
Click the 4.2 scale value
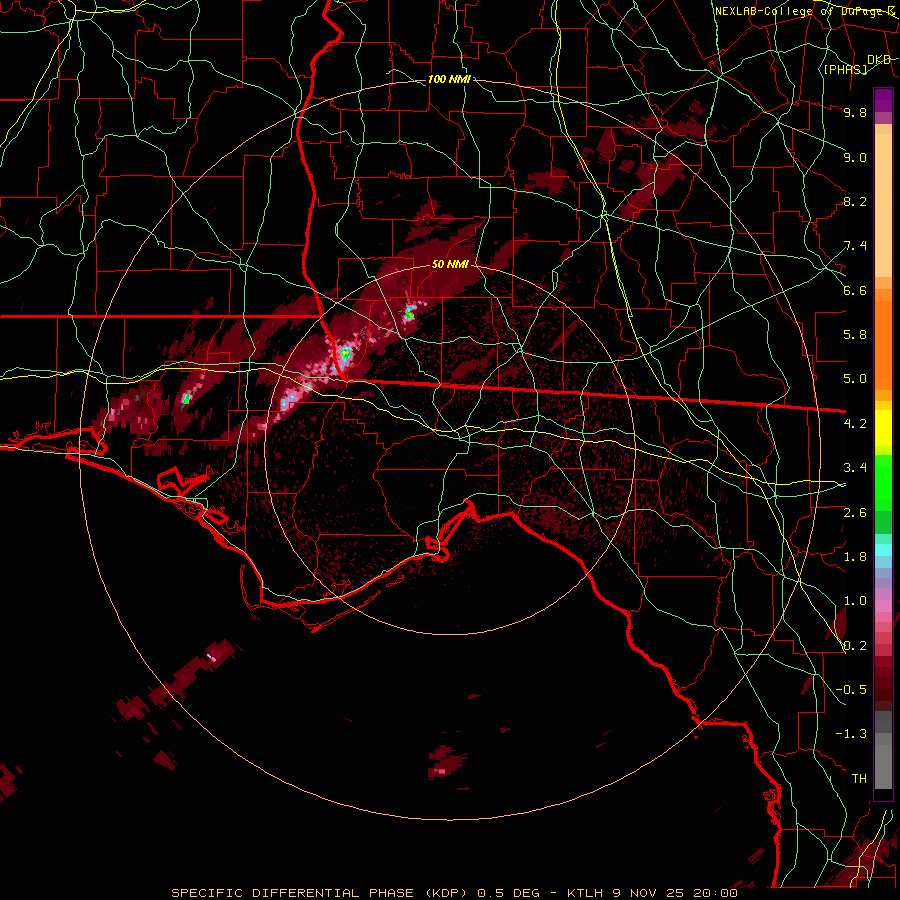point(855,424)
